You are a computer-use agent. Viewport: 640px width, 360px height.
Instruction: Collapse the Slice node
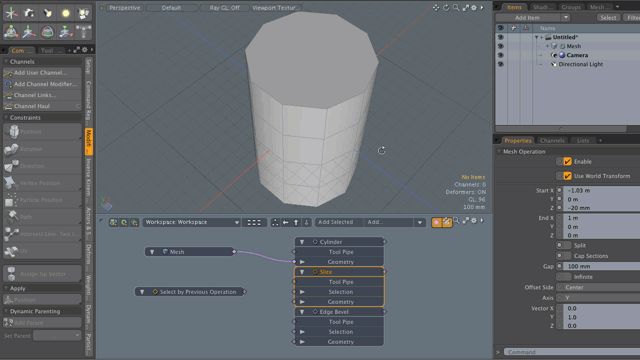(302, 272)
